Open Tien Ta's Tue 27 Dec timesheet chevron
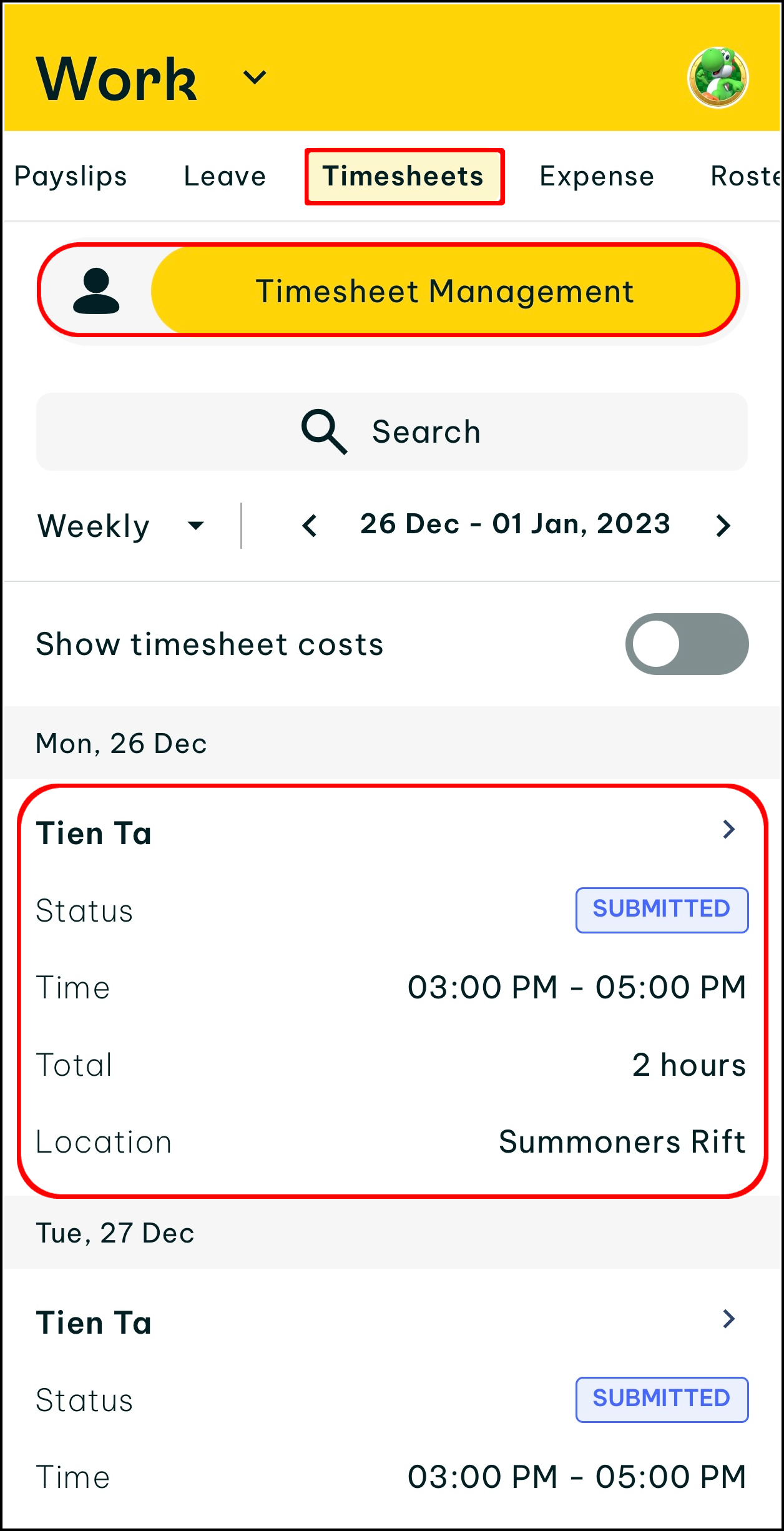 728,1319
